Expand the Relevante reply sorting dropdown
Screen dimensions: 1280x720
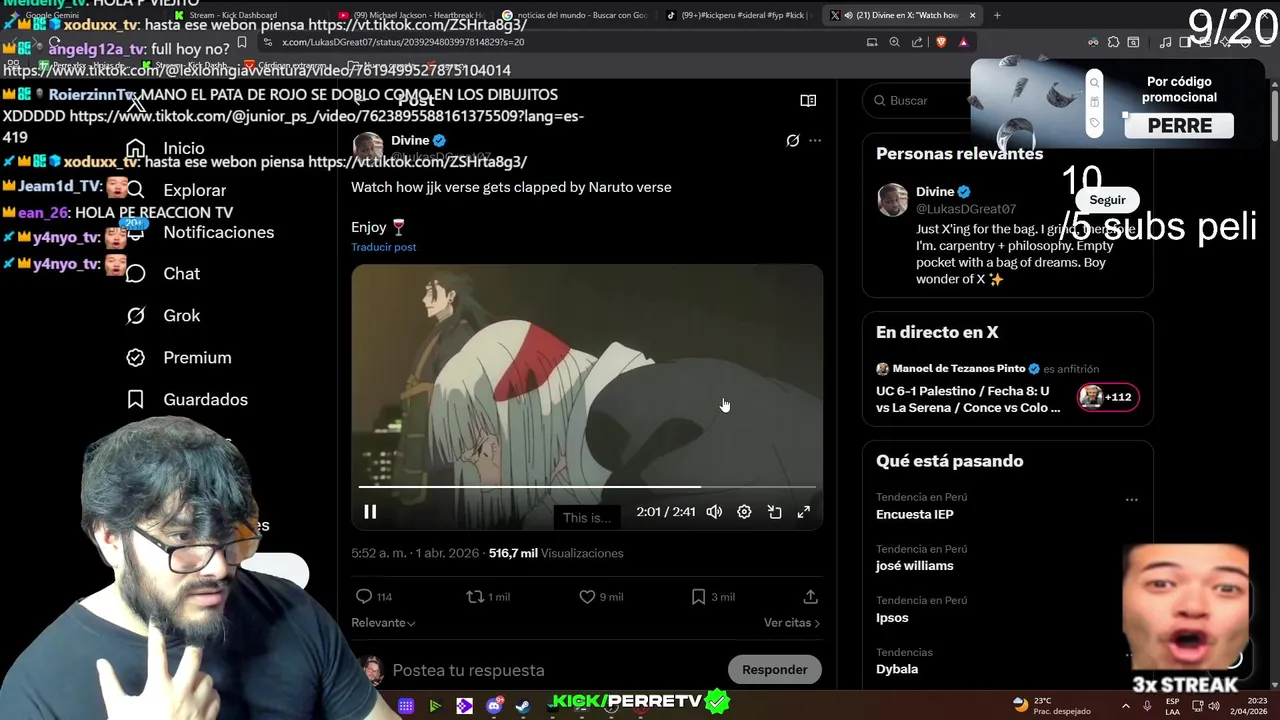(x=383, y=622)
